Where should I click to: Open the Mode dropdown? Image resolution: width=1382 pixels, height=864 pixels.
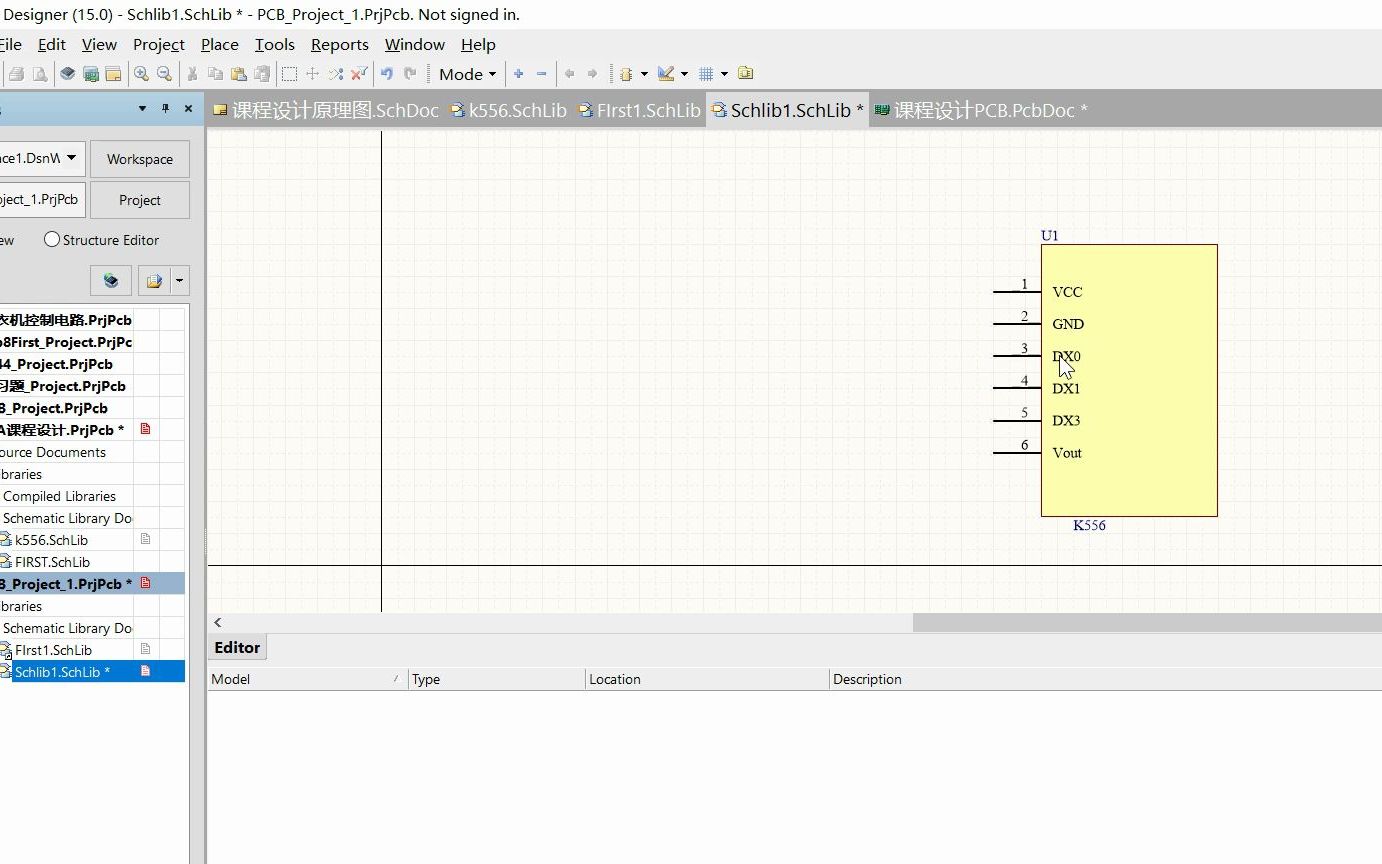click(466, 73)
